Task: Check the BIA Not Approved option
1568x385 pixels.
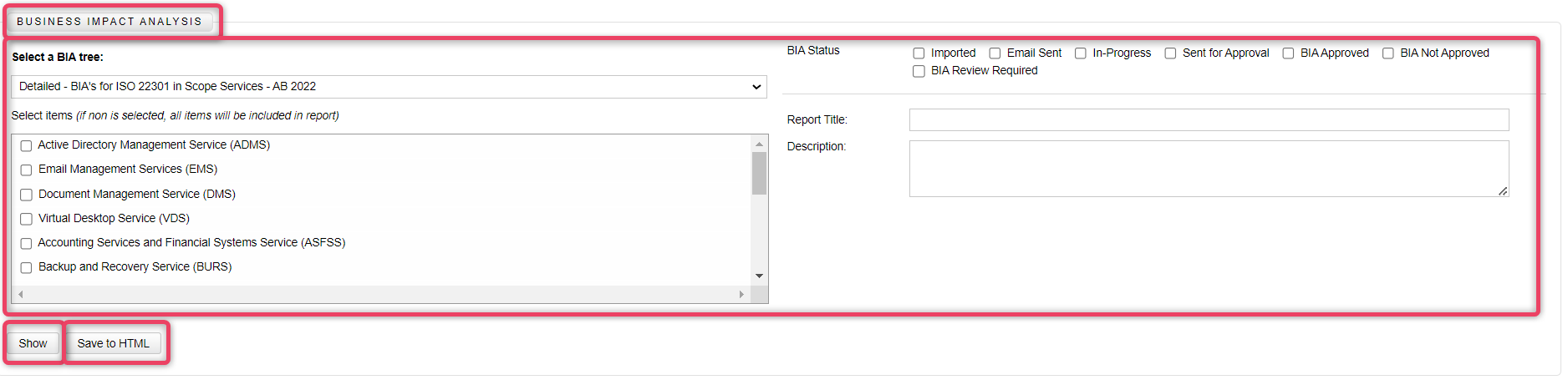Action: pyautogui.click(x=1387, y=53)
